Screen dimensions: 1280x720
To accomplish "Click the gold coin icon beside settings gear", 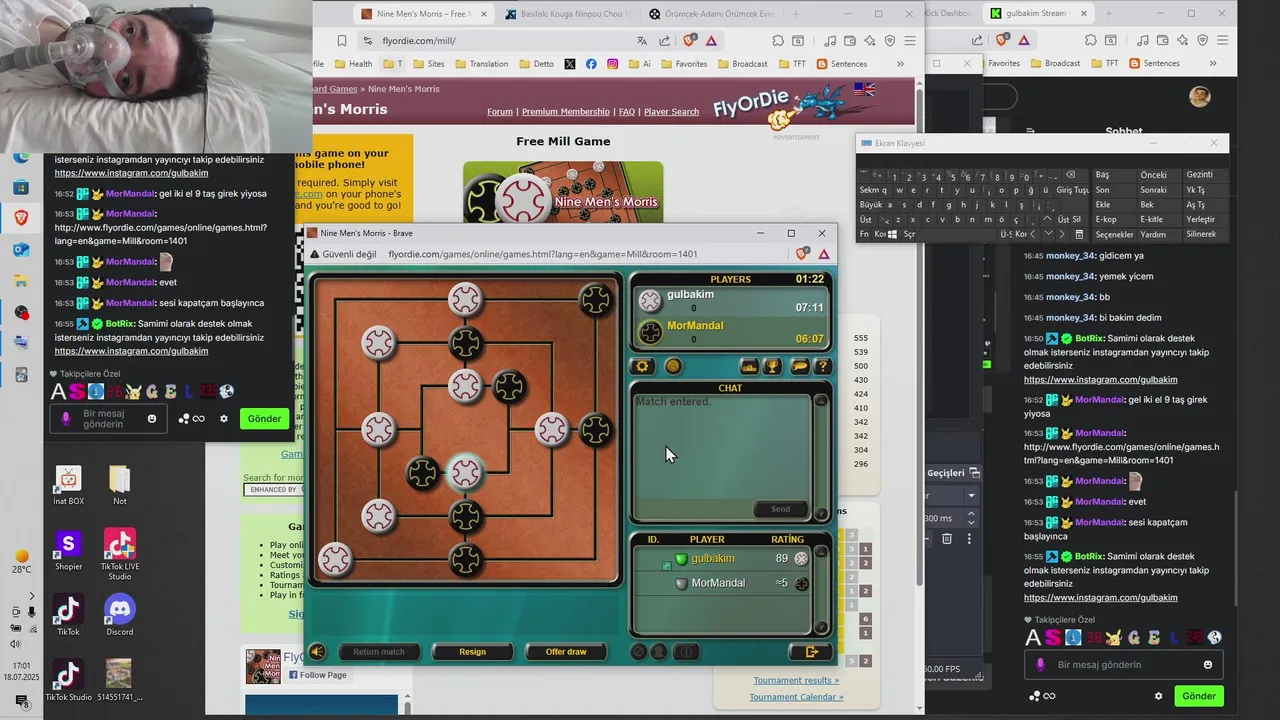I will [x=673, y=367].
